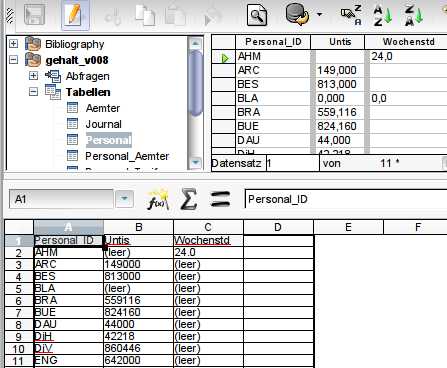The image size is (447, 368).
Task: Select spreadsheet column D header
Action: tap(278, 227)
